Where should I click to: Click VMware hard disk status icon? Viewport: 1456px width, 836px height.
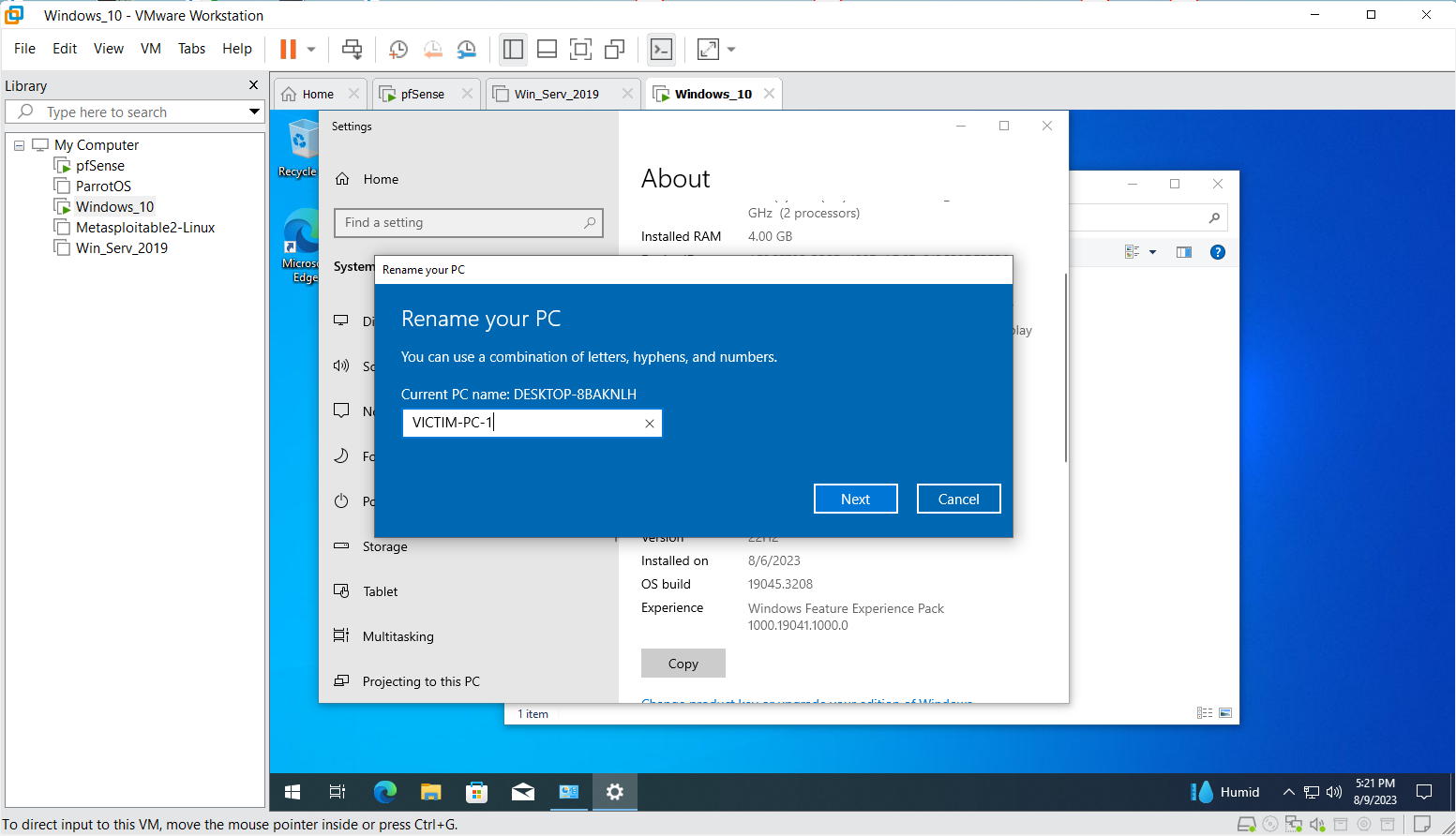(x=1247, y=825)
